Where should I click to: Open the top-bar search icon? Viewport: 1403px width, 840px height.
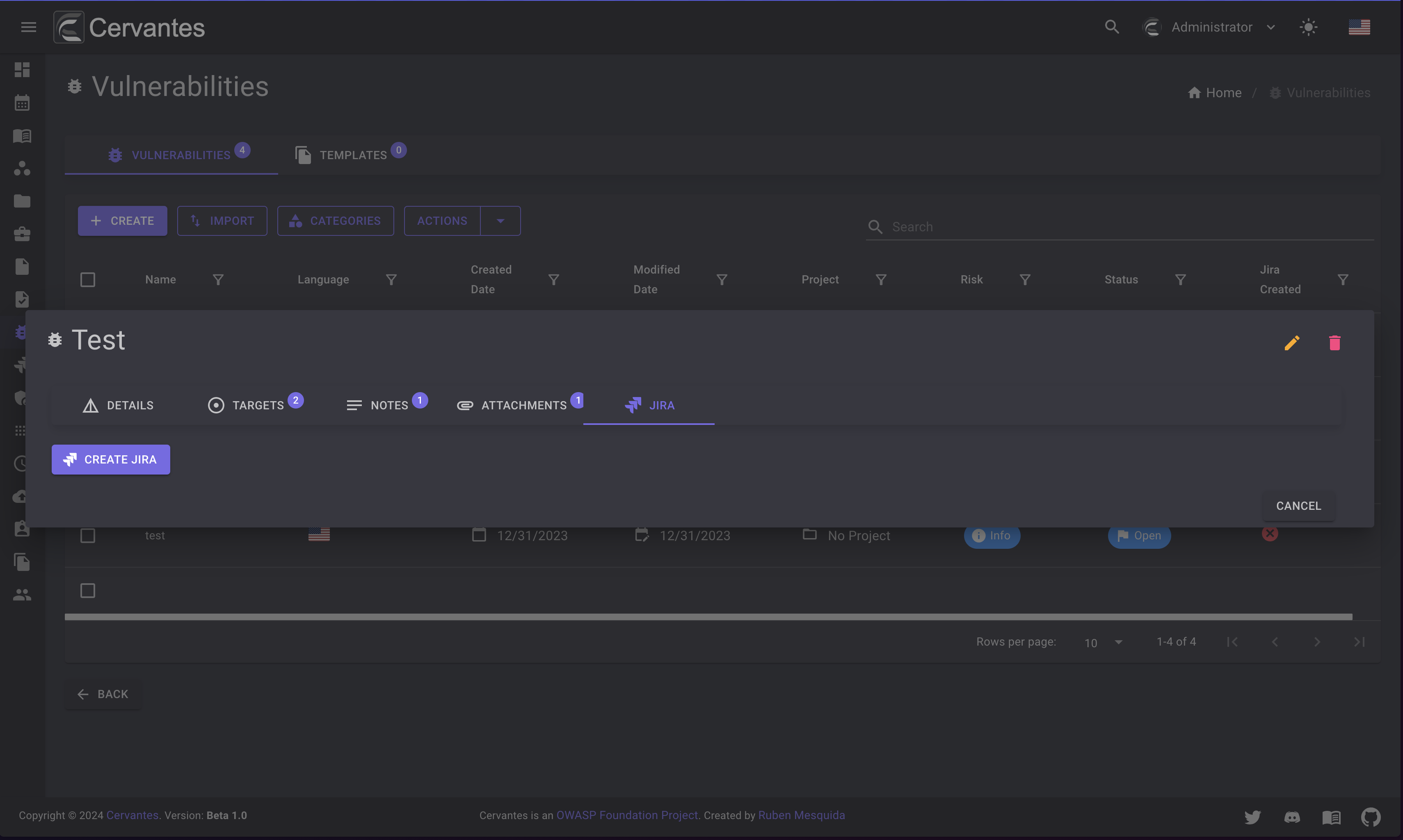pos(1111,27)
